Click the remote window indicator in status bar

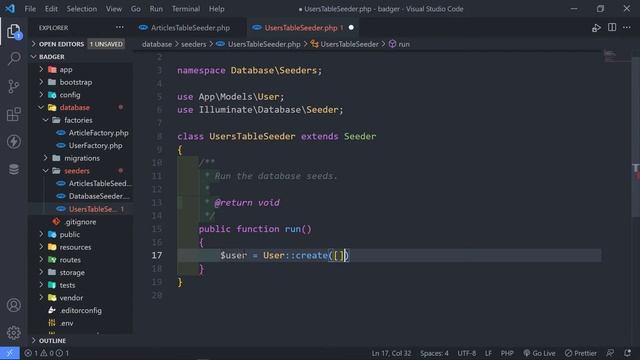[x=9, y=353]
